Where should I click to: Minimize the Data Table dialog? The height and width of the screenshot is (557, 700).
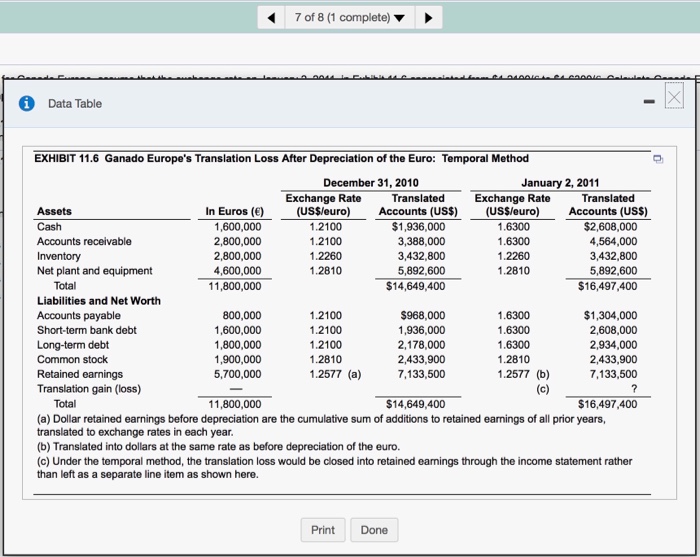(x=649, y=102)
